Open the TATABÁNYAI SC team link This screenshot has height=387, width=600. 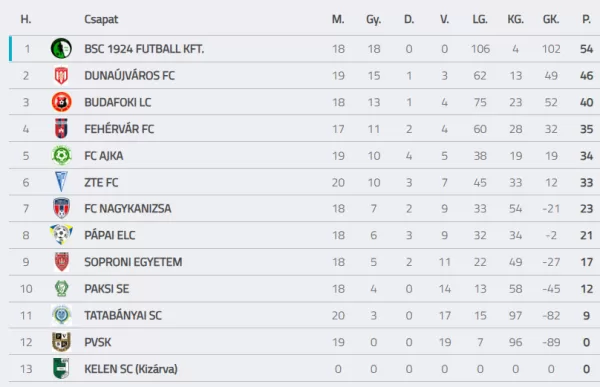coord(123,315)
